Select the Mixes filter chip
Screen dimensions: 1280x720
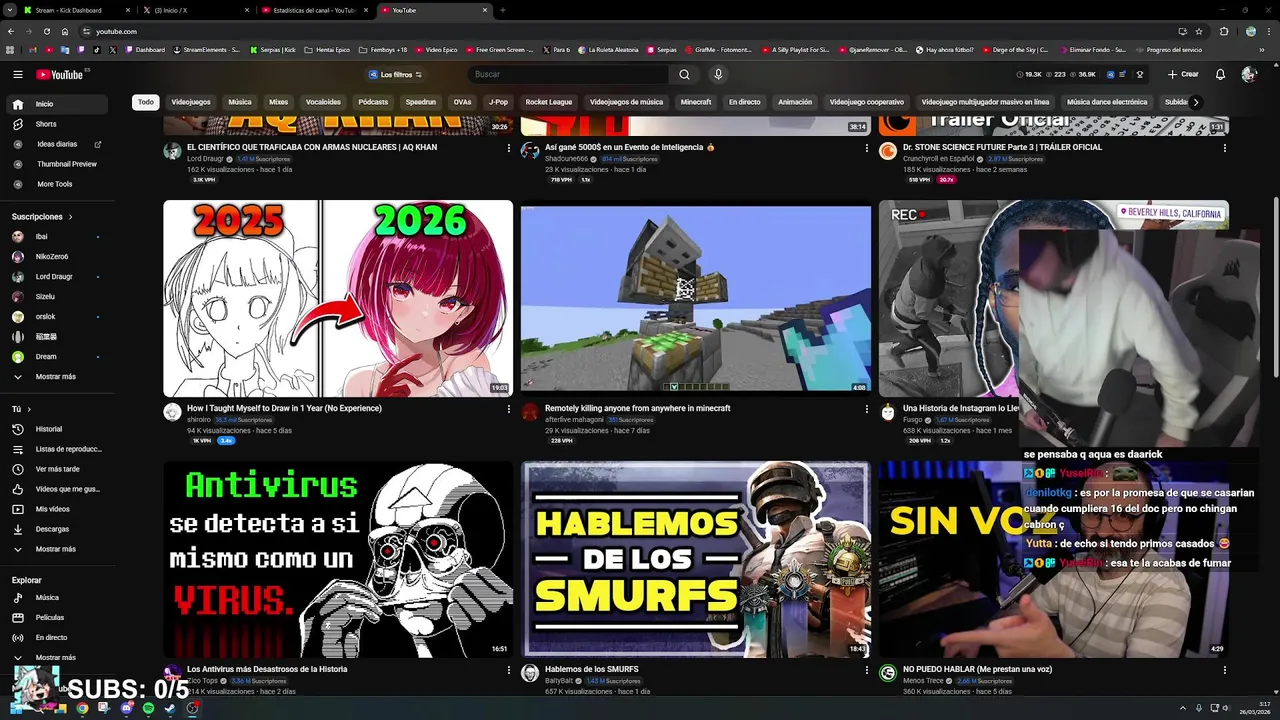[x=278, y=102]
